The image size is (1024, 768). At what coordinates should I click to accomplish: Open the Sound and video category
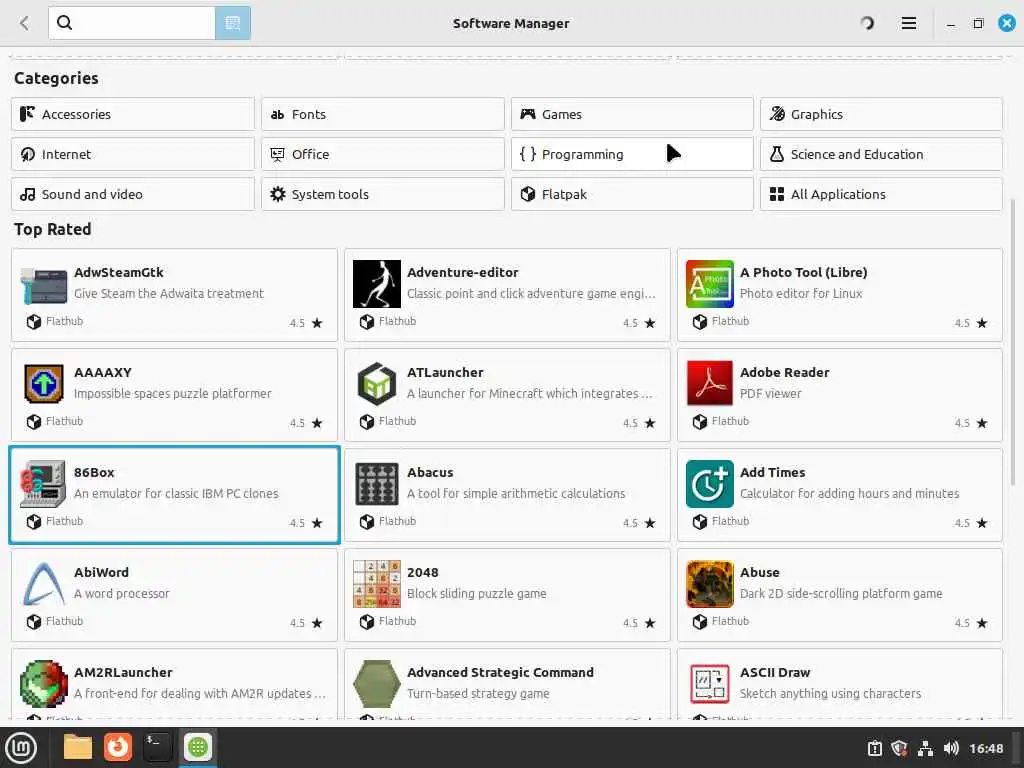tap(133, 194)
